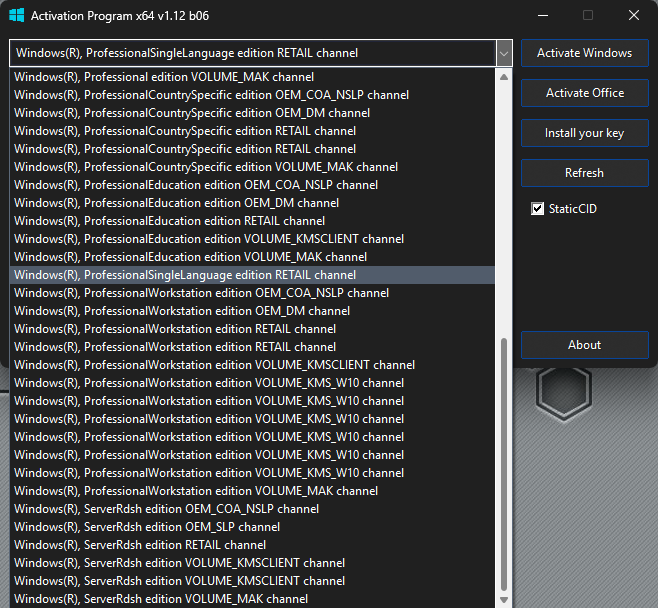The height and width of the screenshot is (608, 658).
Task: Pick ServerRdsh edition RETAIL channel
Action: (x=252, y=545)
